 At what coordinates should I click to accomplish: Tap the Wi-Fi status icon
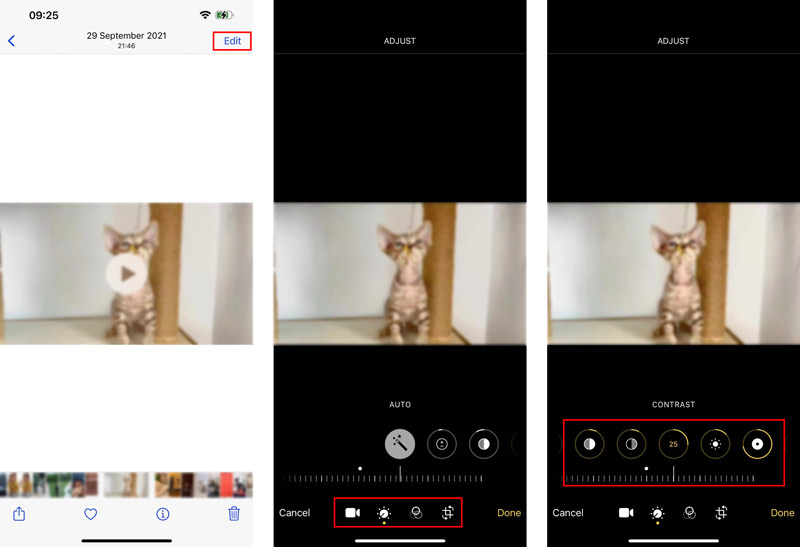[x=205, y=15]
